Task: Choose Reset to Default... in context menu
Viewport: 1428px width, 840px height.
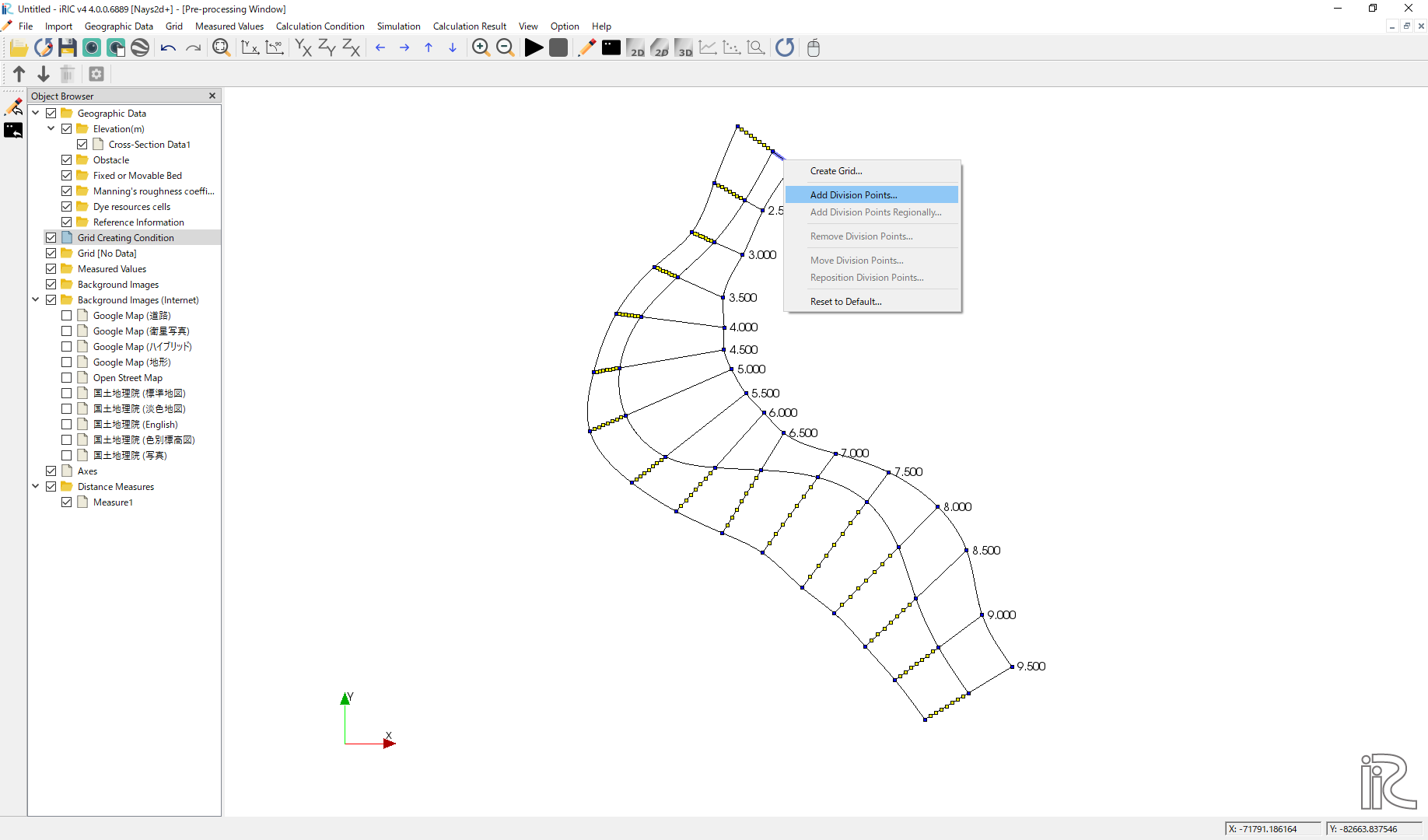Action: [x=871, y=302]
